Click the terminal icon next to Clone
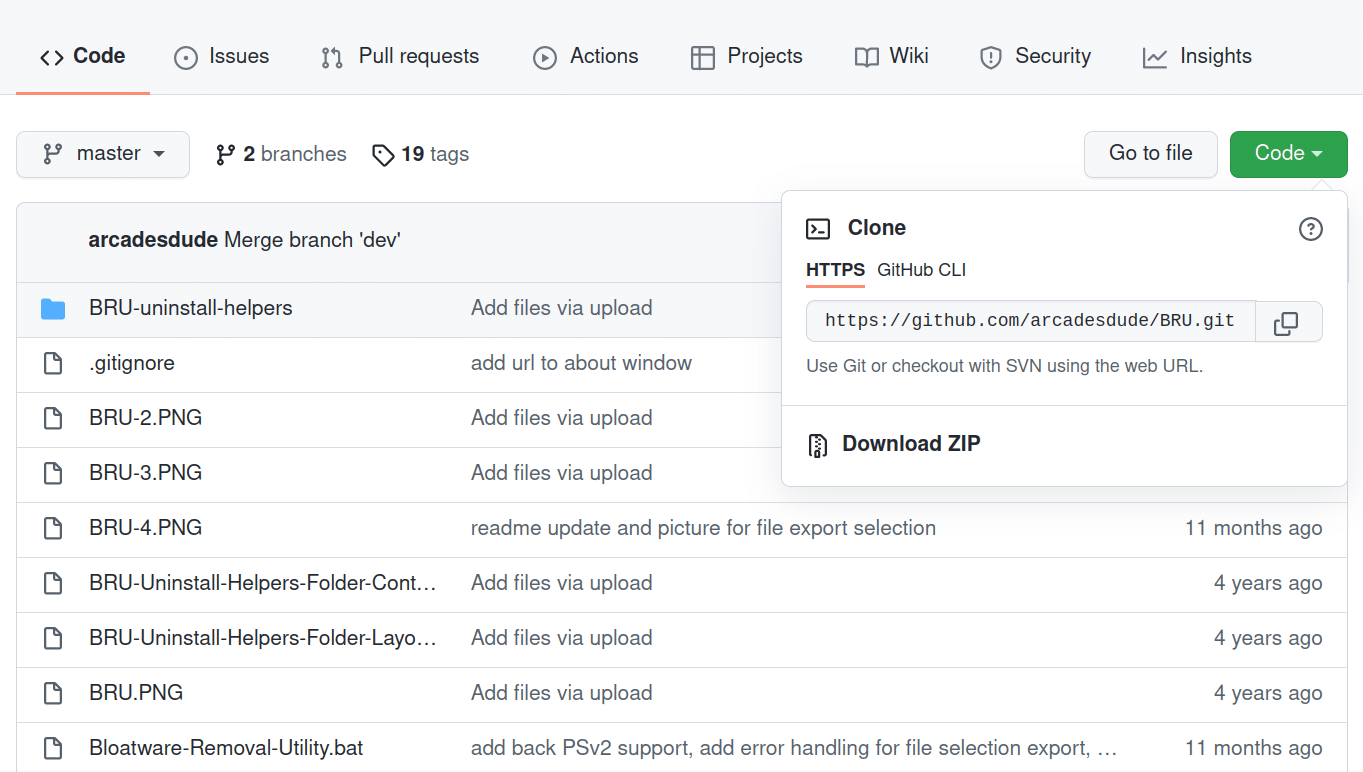1363x772 pixels. (818, 229)
